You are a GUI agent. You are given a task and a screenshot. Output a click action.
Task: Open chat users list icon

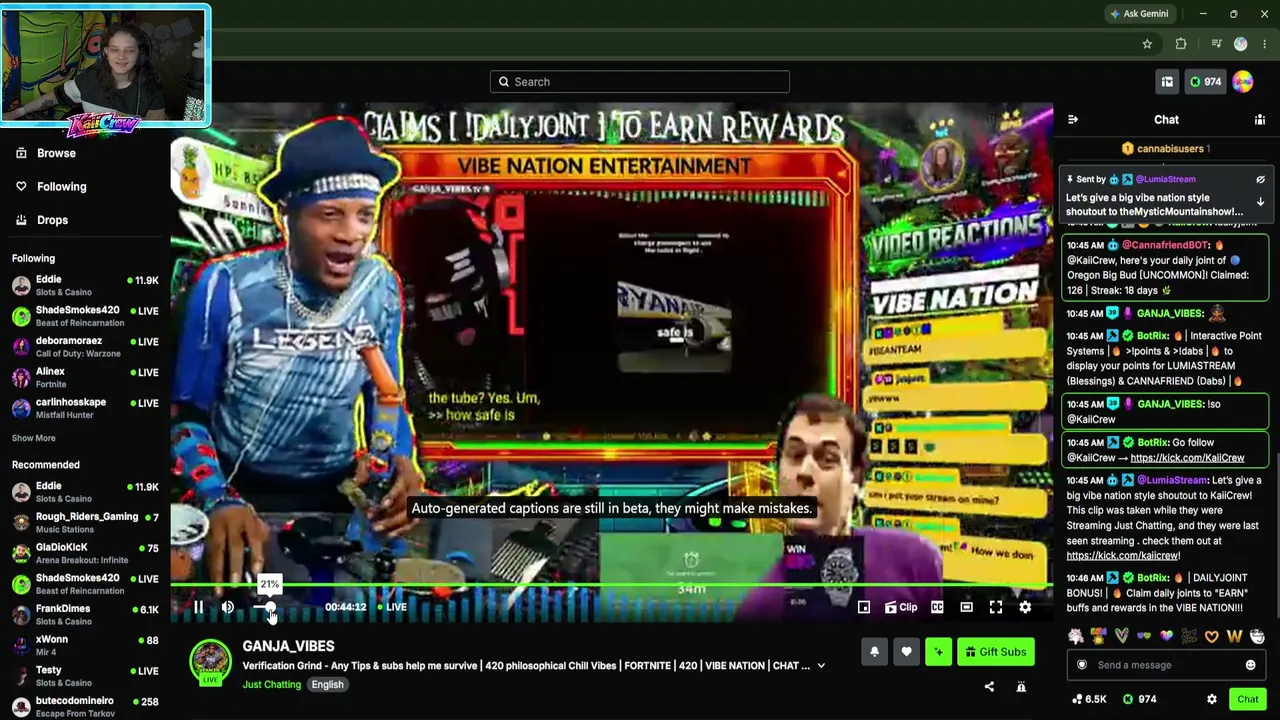coord(1260,120)
